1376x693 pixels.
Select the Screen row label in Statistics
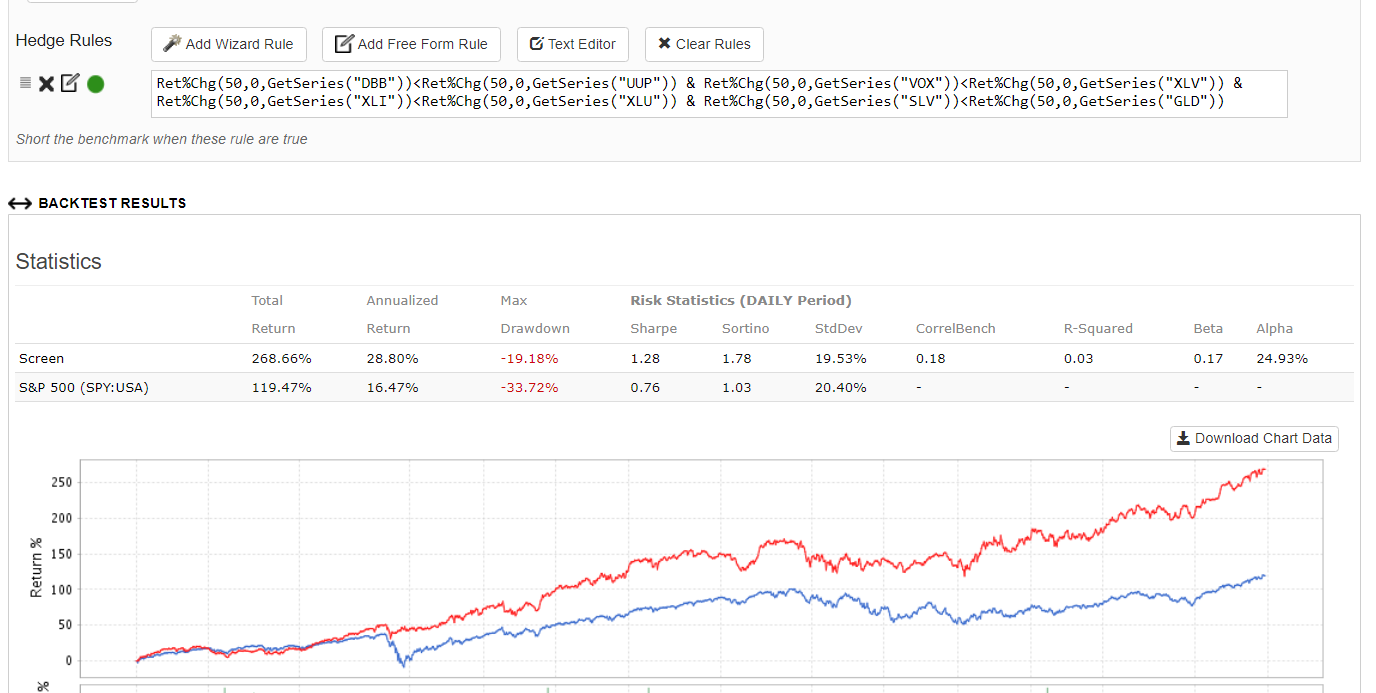tap(41, 358)
